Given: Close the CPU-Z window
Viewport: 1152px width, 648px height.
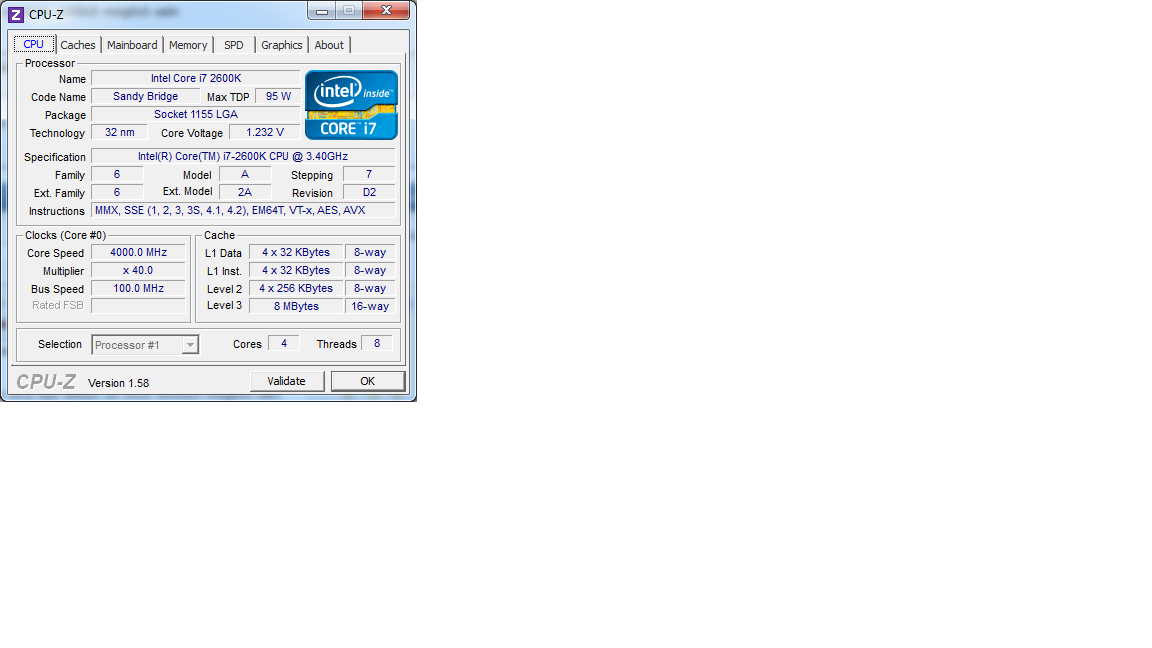Looking at the screenshot, I should point(386,10).
